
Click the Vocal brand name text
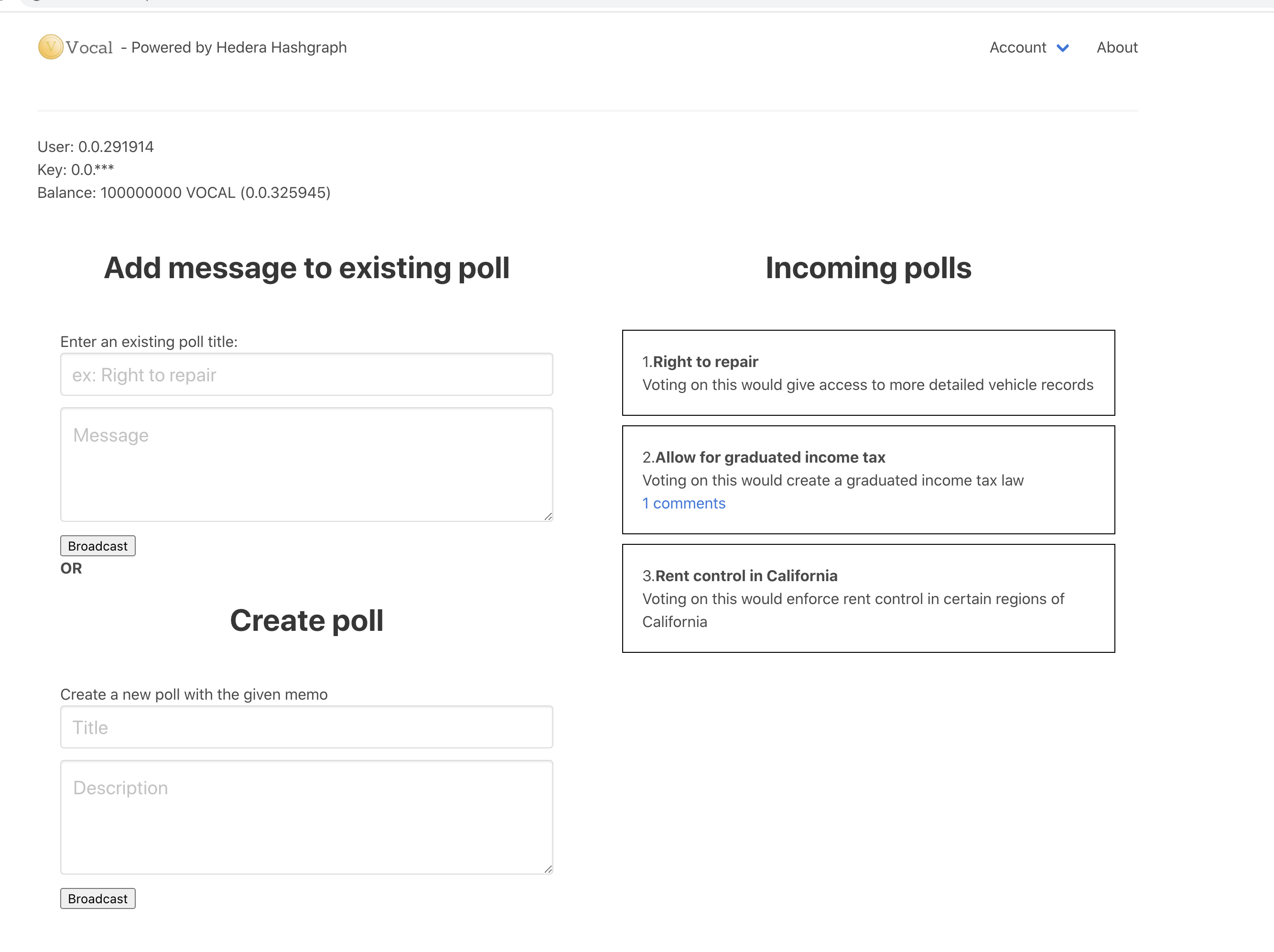click(89, 48)
